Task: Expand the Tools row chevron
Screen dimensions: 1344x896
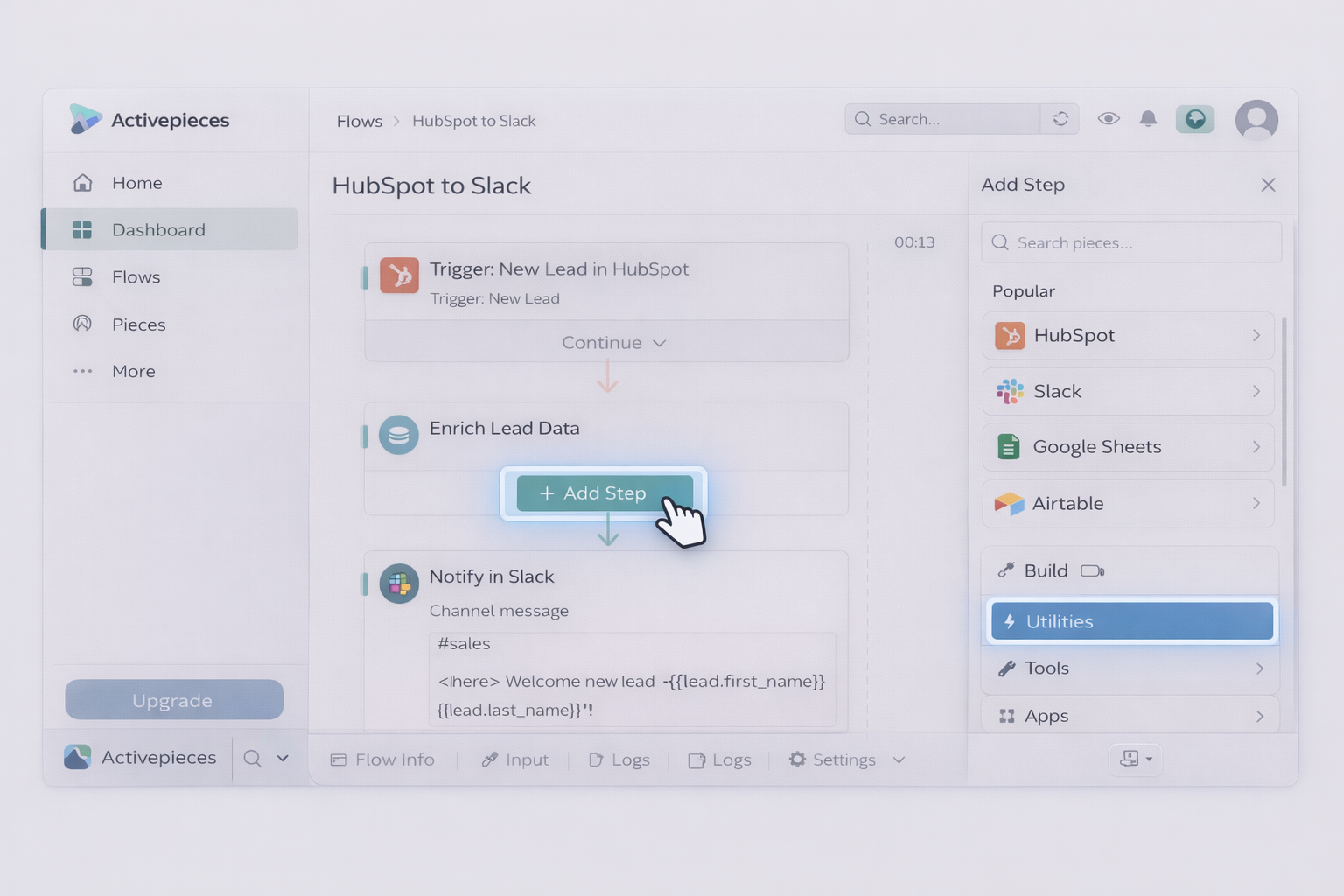Action: [1260, 668]
